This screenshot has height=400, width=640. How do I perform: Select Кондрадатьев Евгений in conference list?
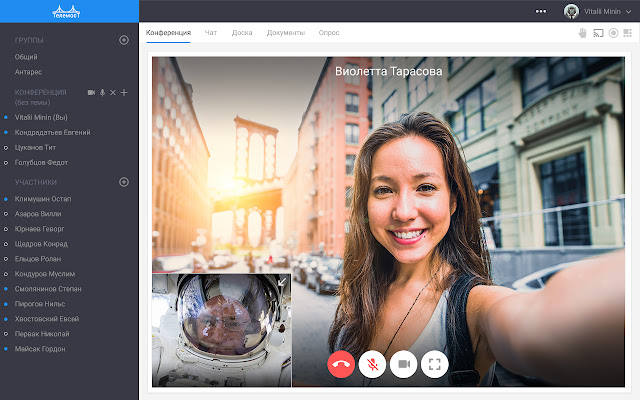tap(53, 132)
